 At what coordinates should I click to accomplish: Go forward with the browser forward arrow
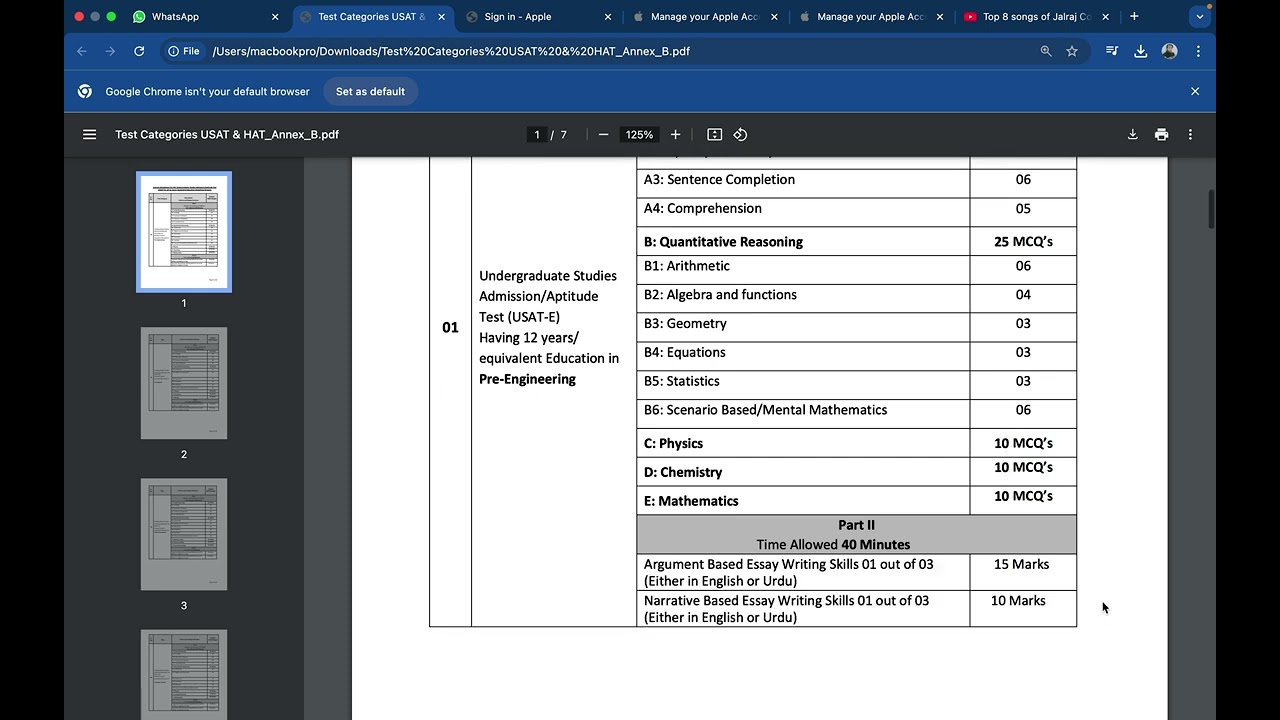point(110,51)
